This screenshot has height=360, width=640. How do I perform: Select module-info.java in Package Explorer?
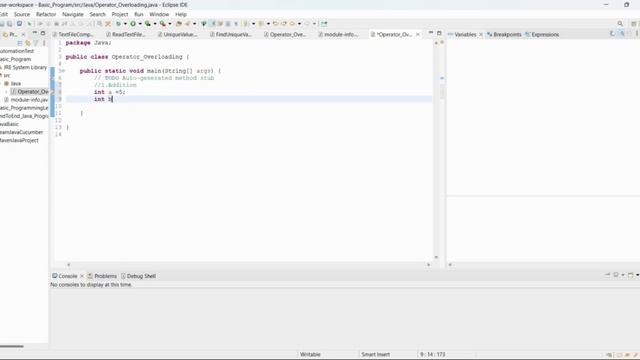pos(26,100)
